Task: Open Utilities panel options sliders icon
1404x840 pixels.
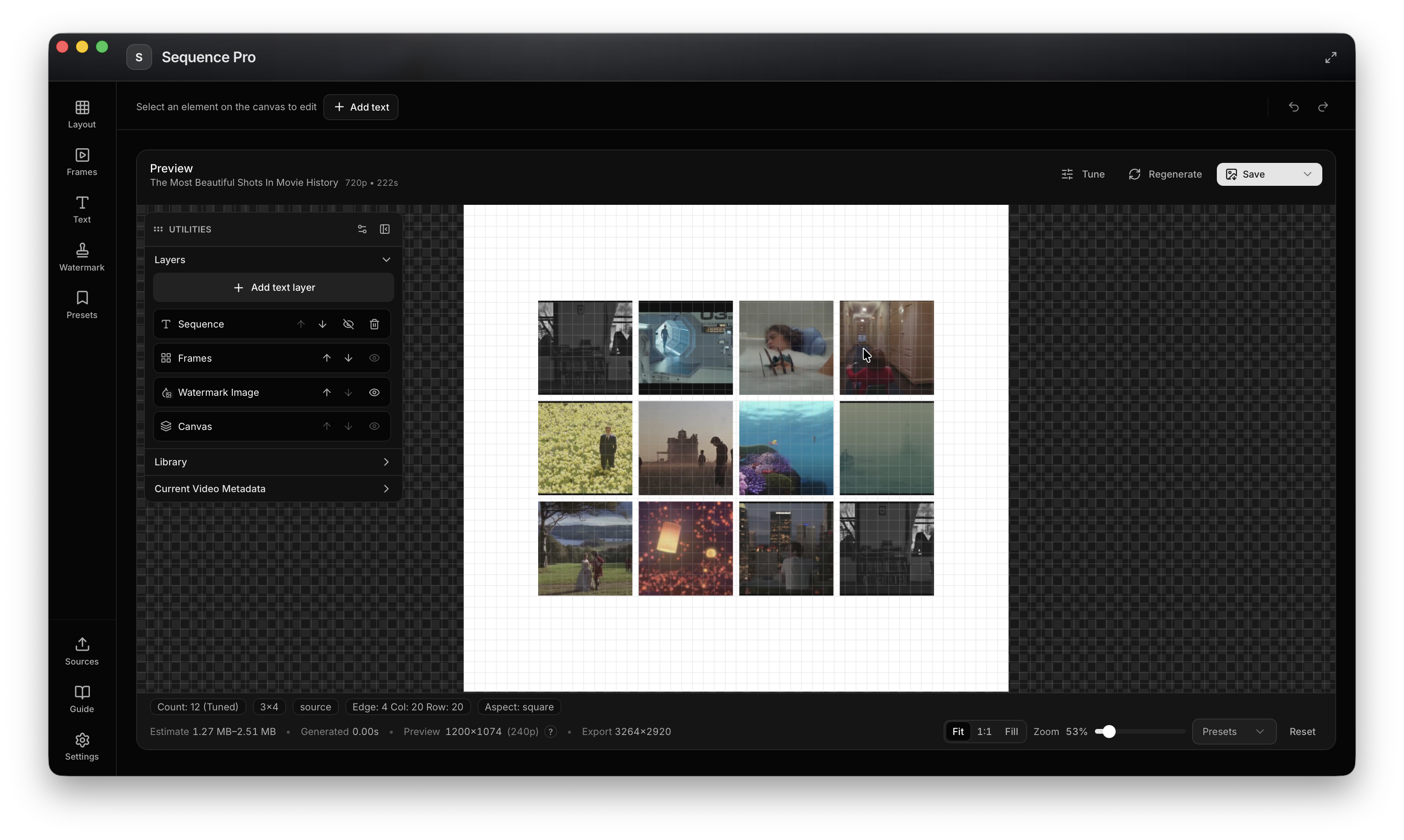Action: tap(362, 229)
